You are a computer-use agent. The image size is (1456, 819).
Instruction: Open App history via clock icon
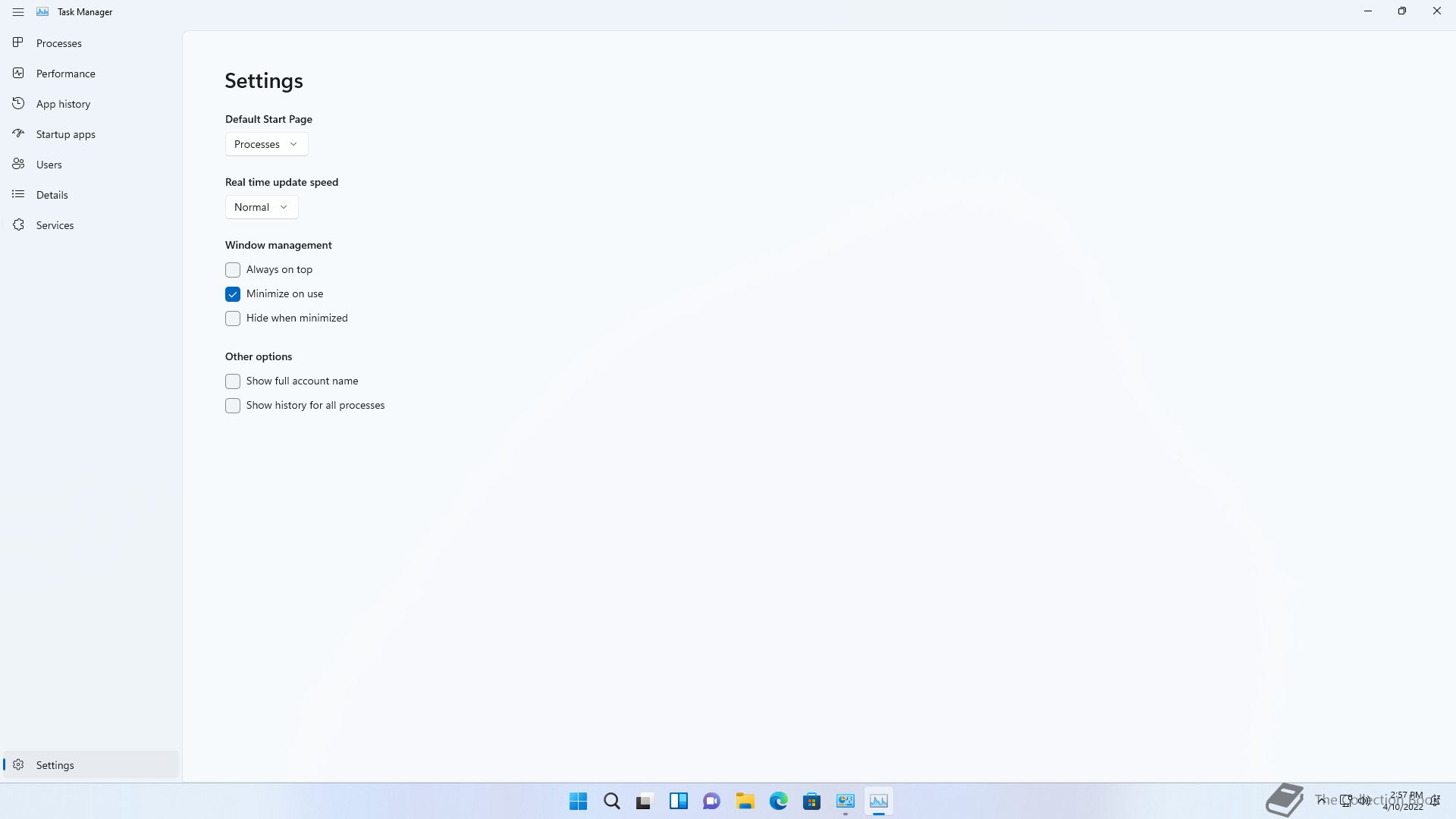tap(18, 104)
